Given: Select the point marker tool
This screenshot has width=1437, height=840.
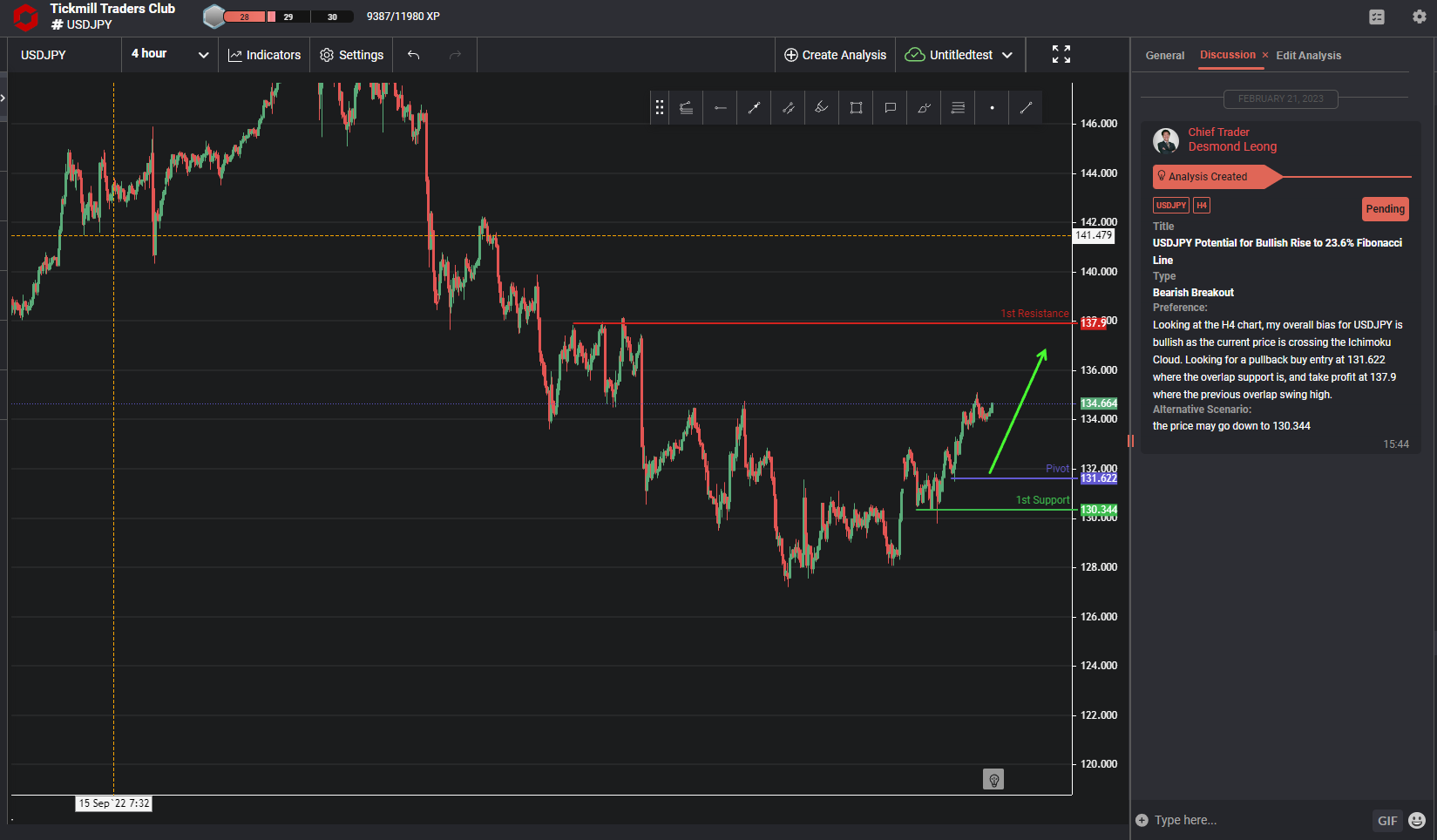Looking at the screenshot, I should click(992, 107).
